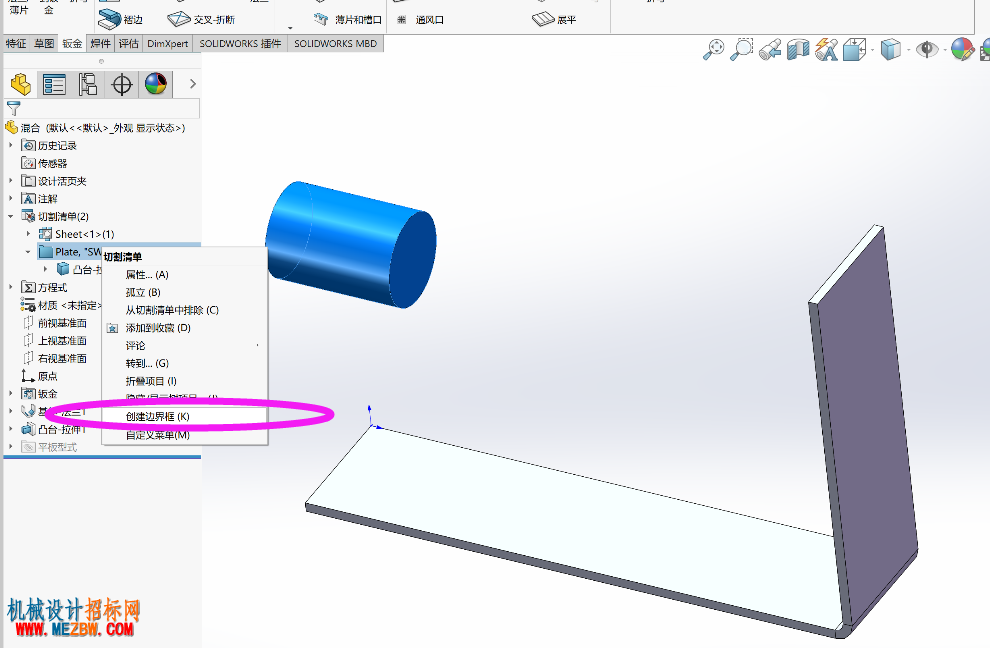Select 材质 <未指定> item

(61, 305)
